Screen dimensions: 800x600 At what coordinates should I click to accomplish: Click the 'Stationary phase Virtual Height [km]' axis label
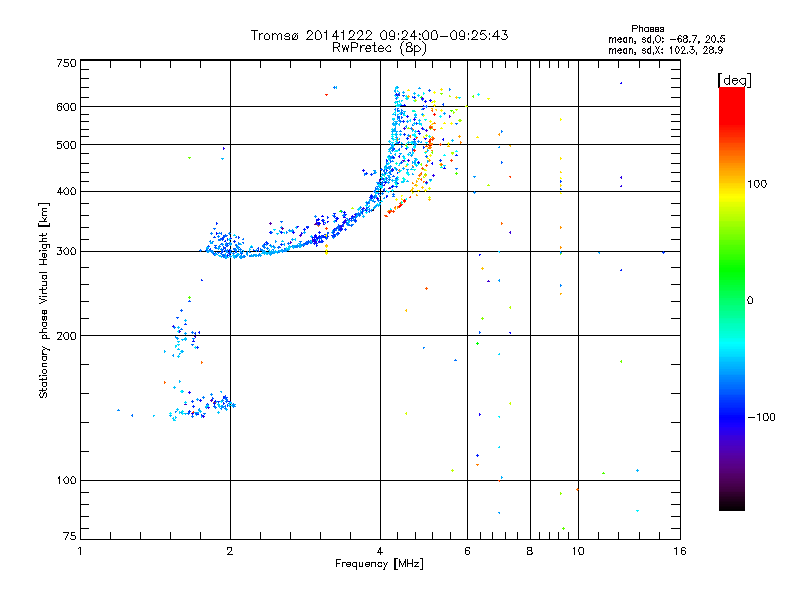44,301
